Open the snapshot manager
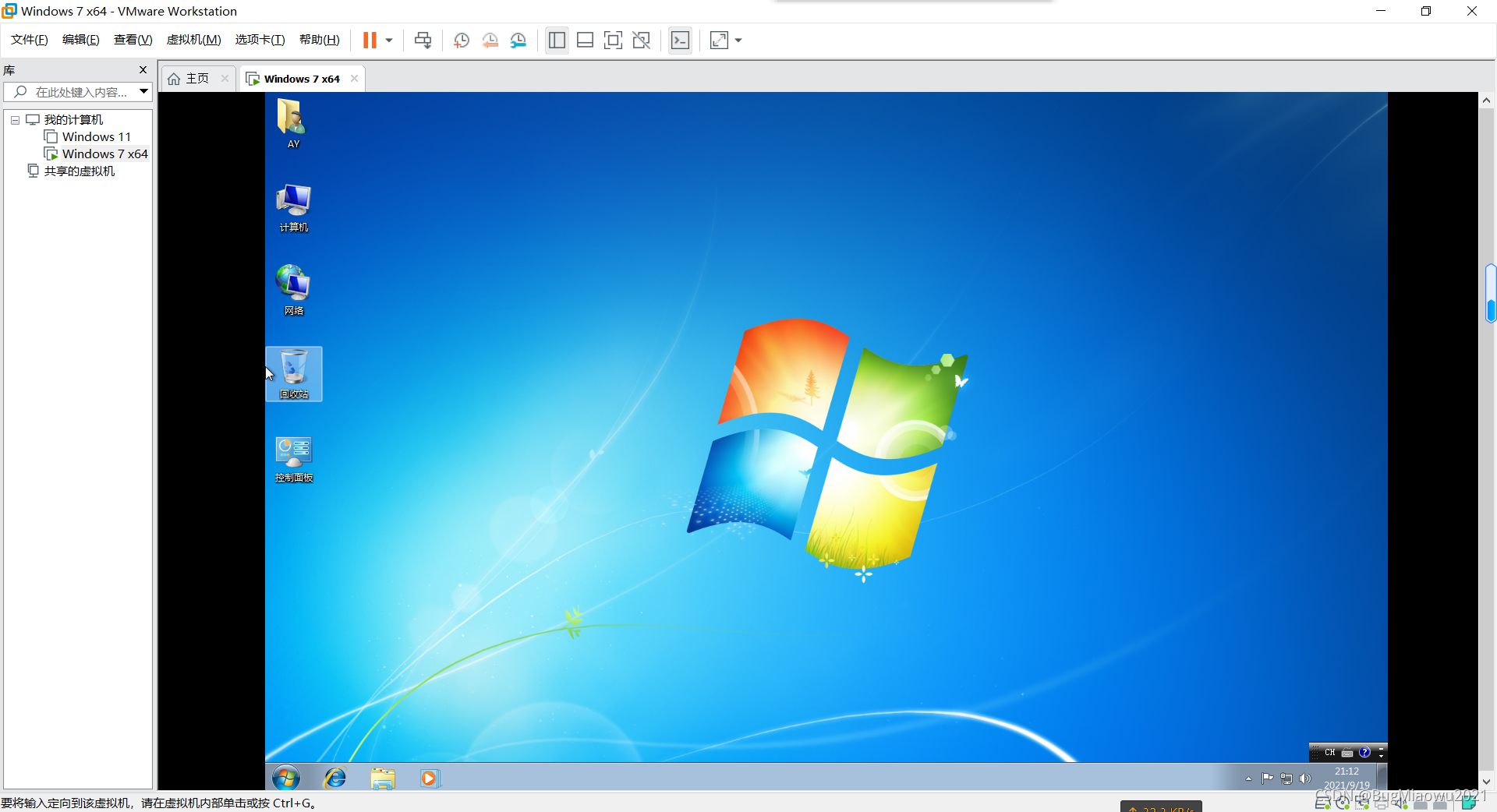 pos(518,40)
